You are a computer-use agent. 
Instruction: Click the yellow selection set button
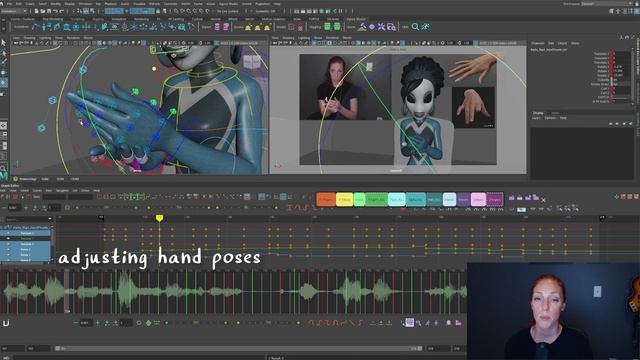[344, 199]
